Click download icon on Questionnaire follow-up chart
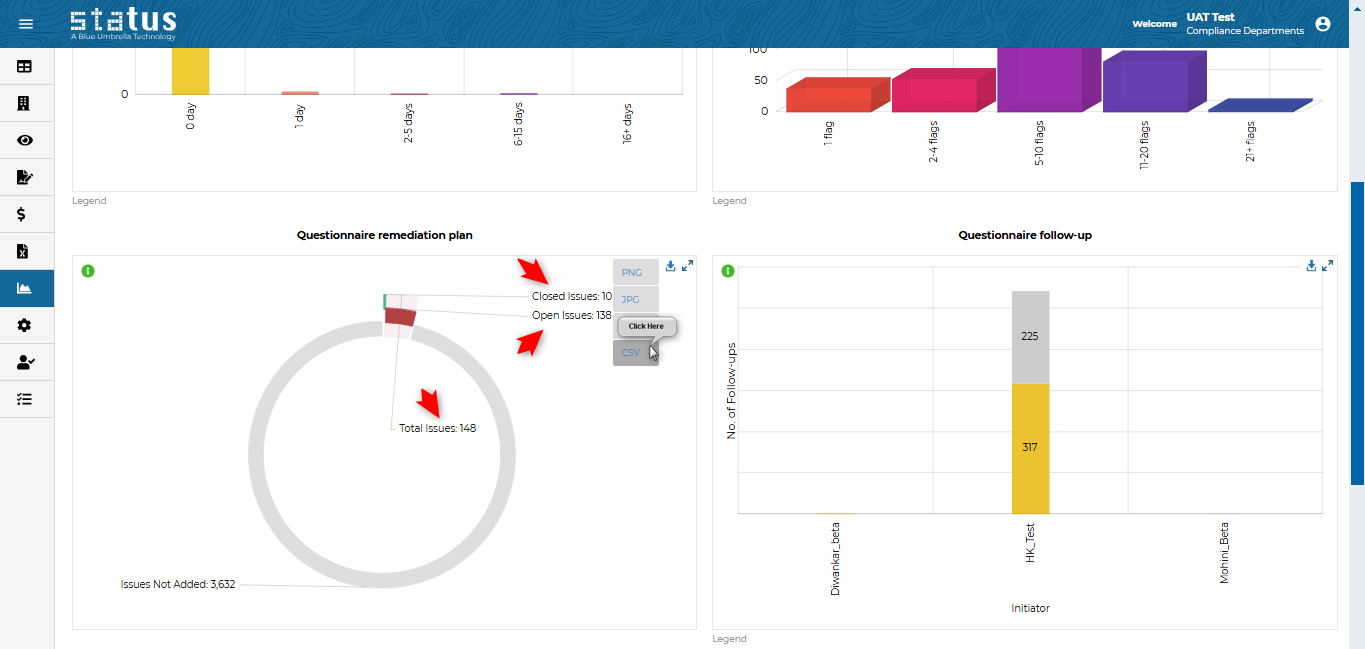The width and height of the screenshot is (1365, 649). pyautogui.click(x=1311, y=266)
